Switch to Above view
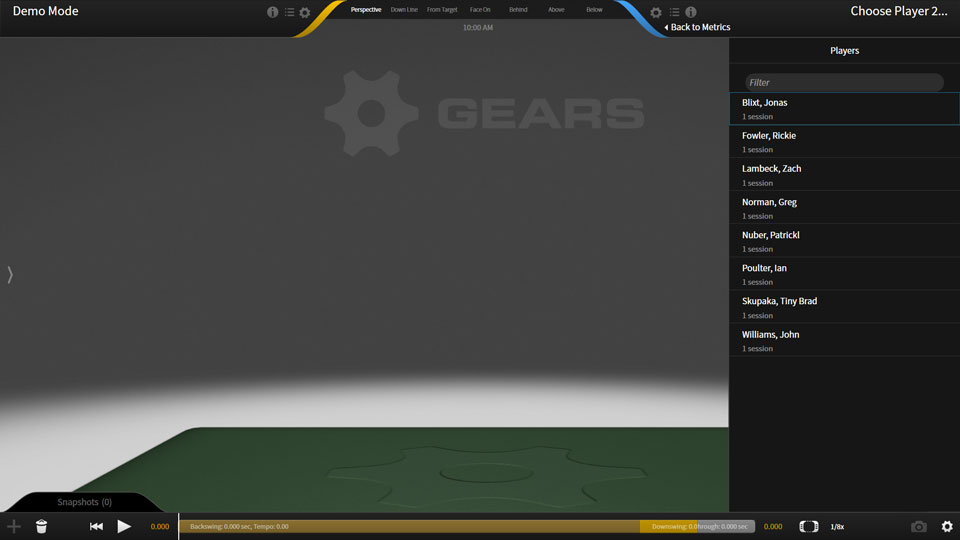 [556, 10]
